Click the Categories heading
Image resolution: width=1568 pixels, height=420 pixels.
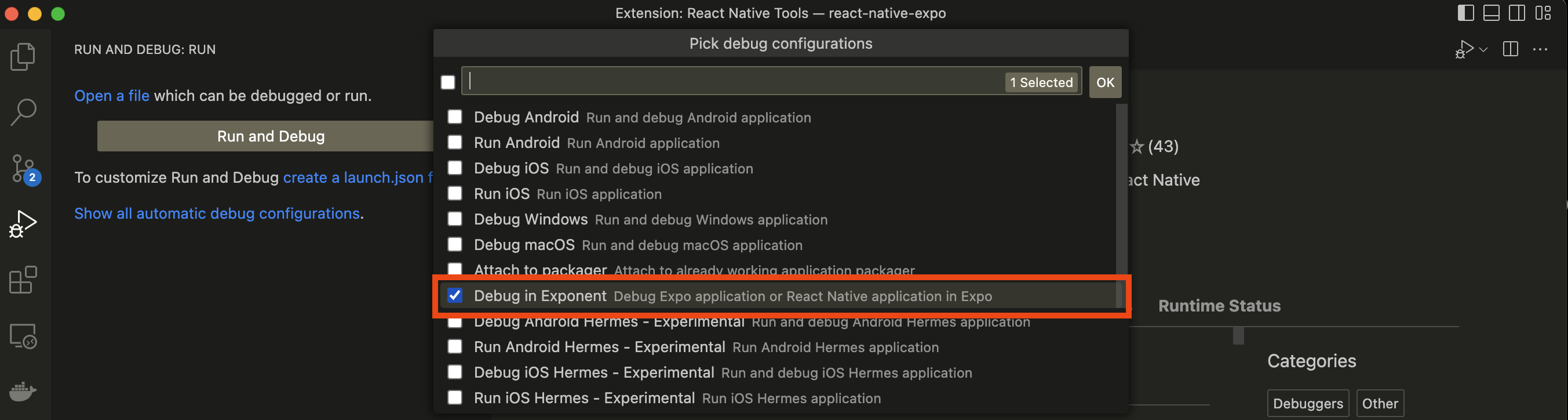pyautogui.click(x=1311, y=361)
